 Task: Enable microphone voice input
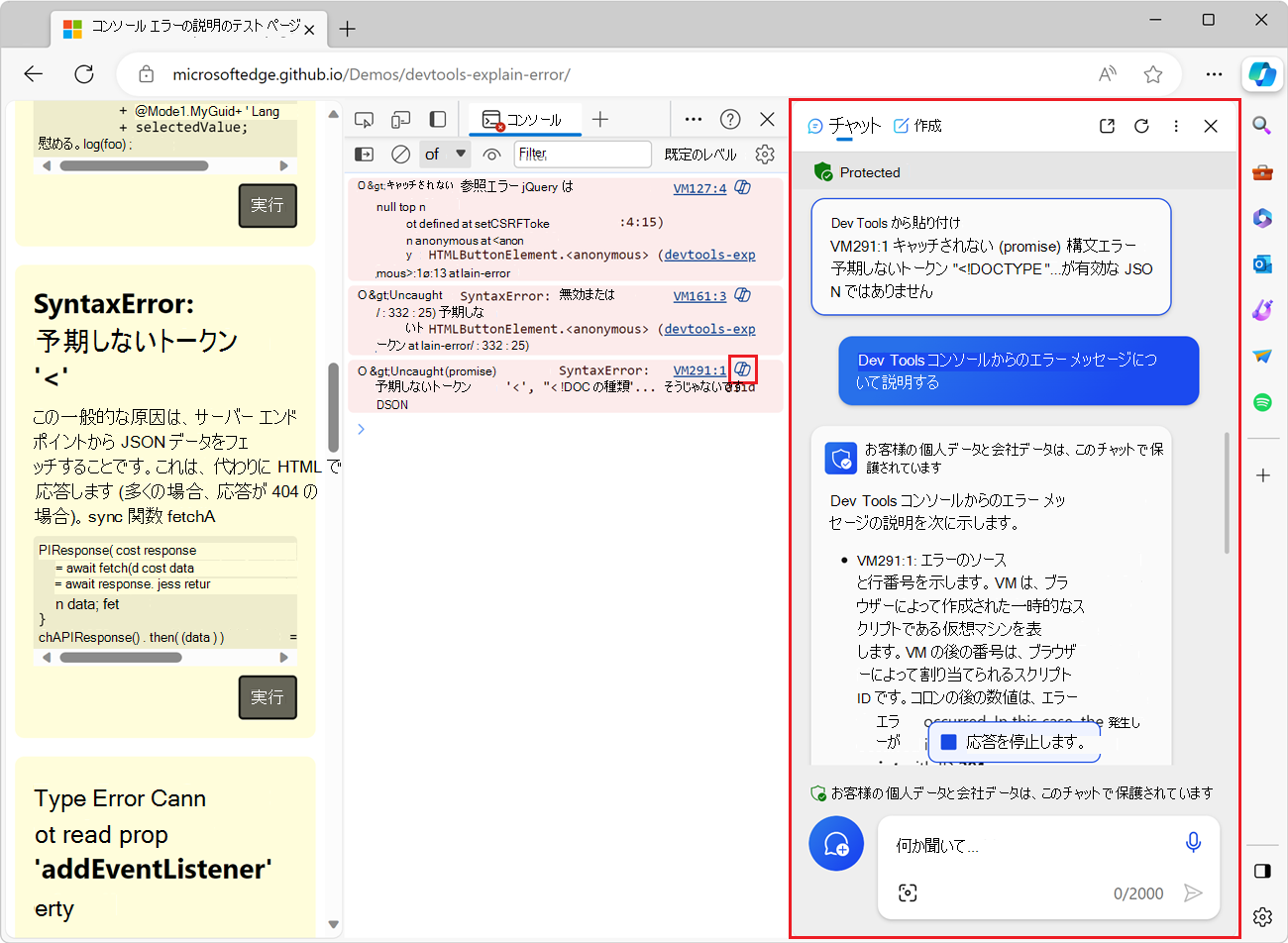click(1193, 841)
